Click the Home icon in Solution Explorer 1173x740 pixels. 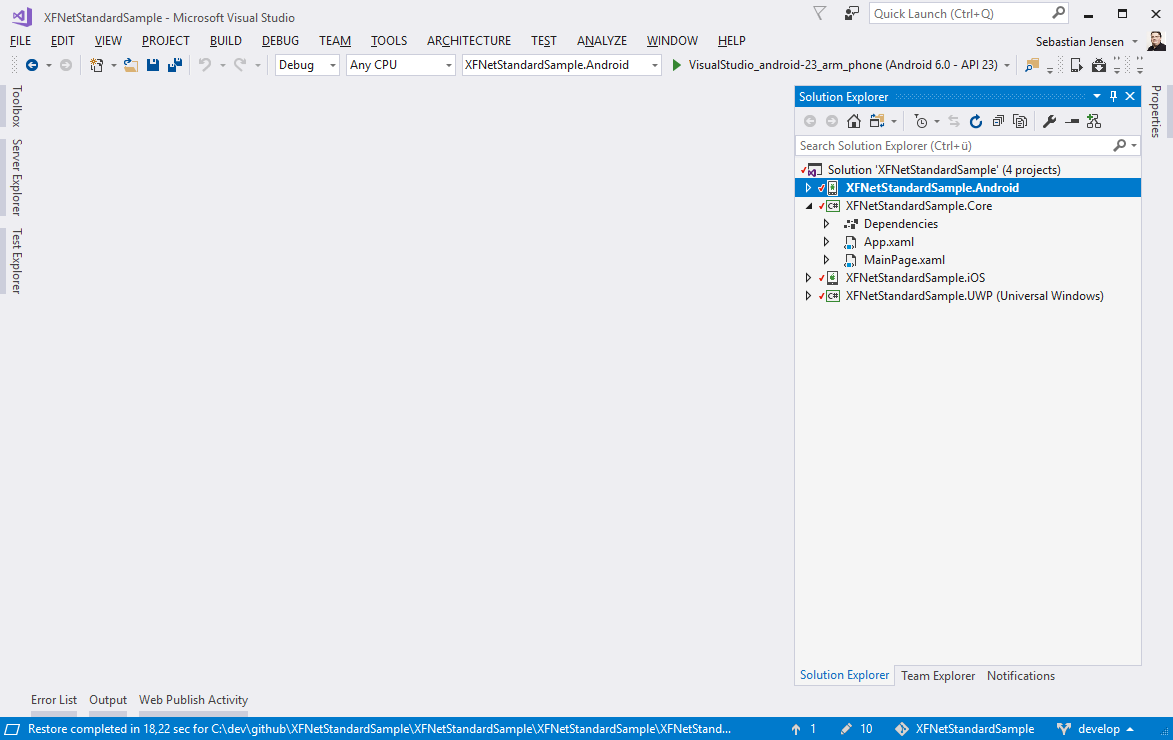point(853,121)
